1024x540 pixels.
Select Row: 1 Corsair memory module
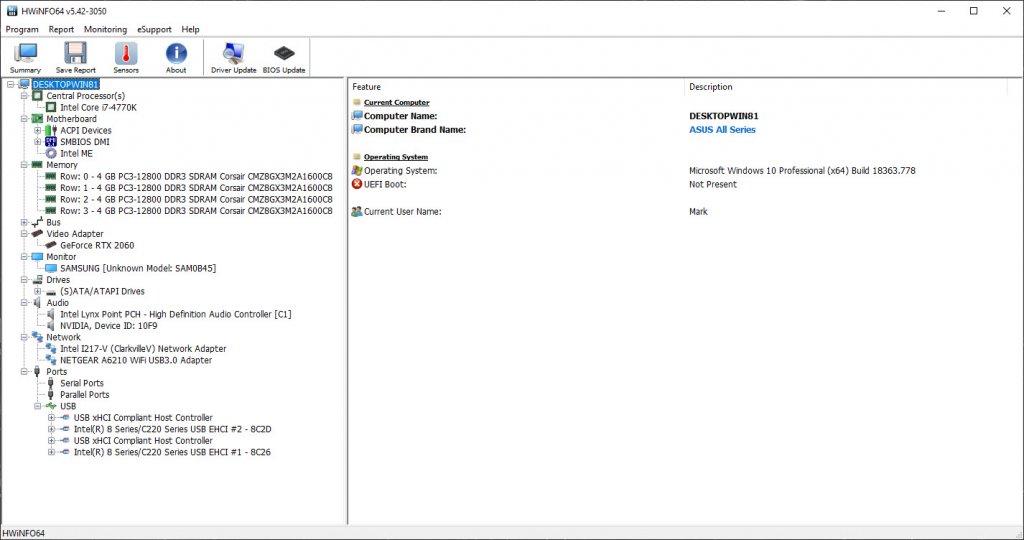pos(196,187)
